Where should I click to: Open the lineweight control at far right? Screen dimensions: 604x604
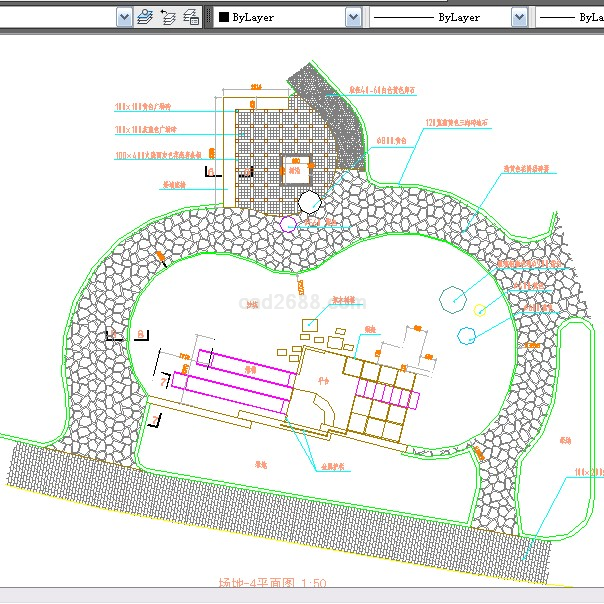tap(570, 17)
